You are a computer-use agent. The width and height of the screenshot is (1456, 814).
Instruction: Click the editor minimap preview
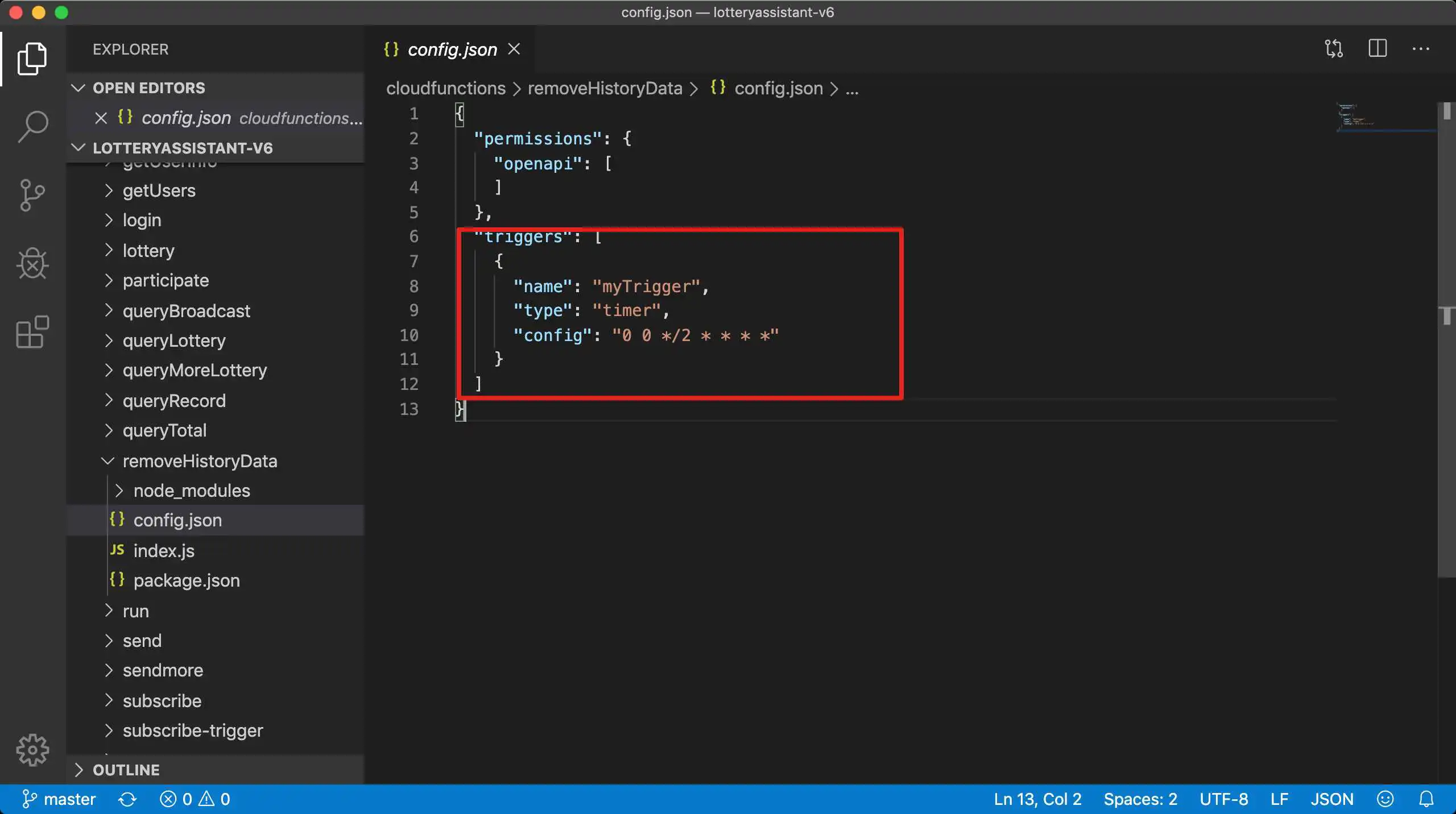(x=1356, y=117)
